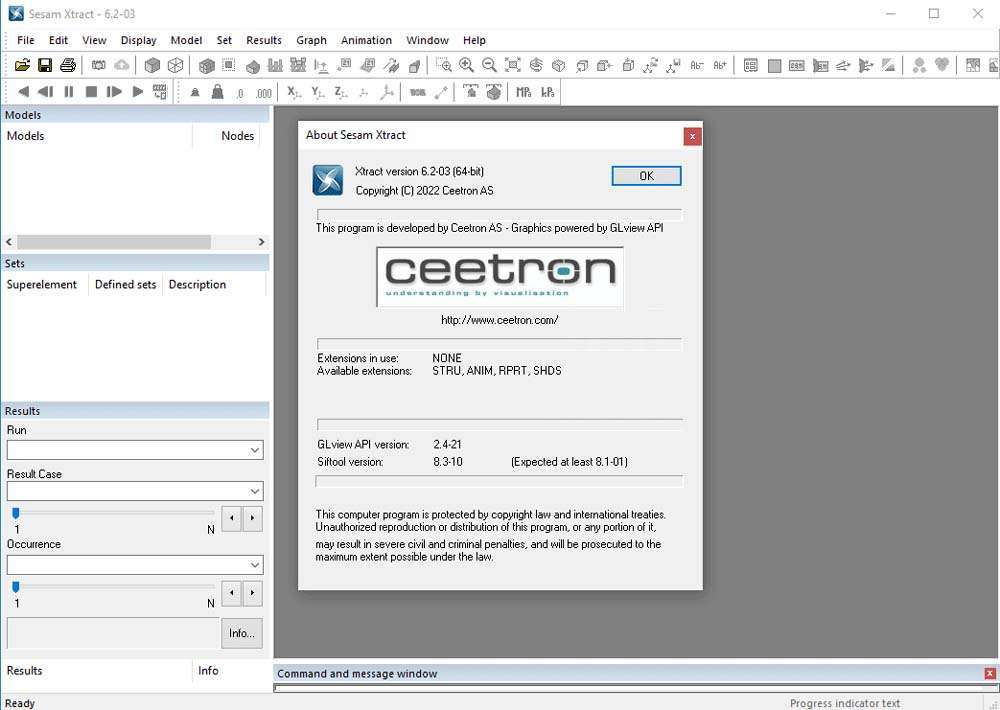Close the Command and message window
The height and width of the screenshot is (710, 1000).
[x=990, y=674]
